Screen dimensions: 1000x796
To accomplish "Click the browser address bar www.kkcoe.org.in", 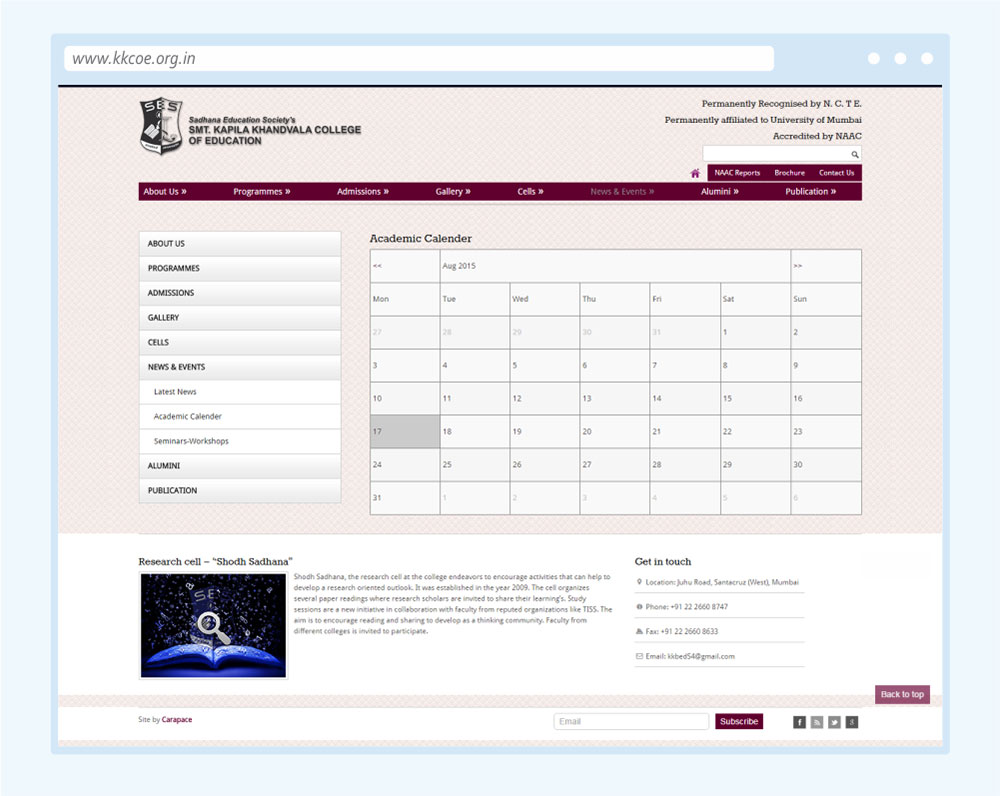I will [x=419, y=59].
